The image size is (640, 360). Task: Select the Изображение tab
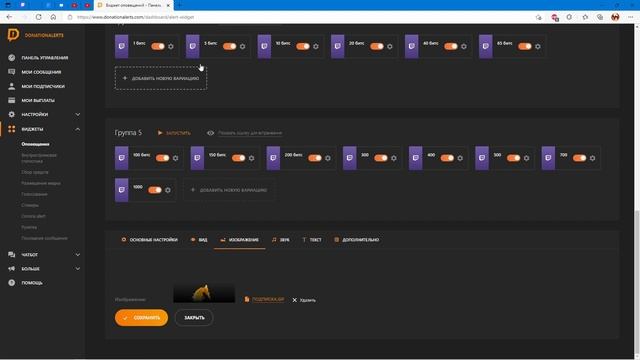(240, 240)
